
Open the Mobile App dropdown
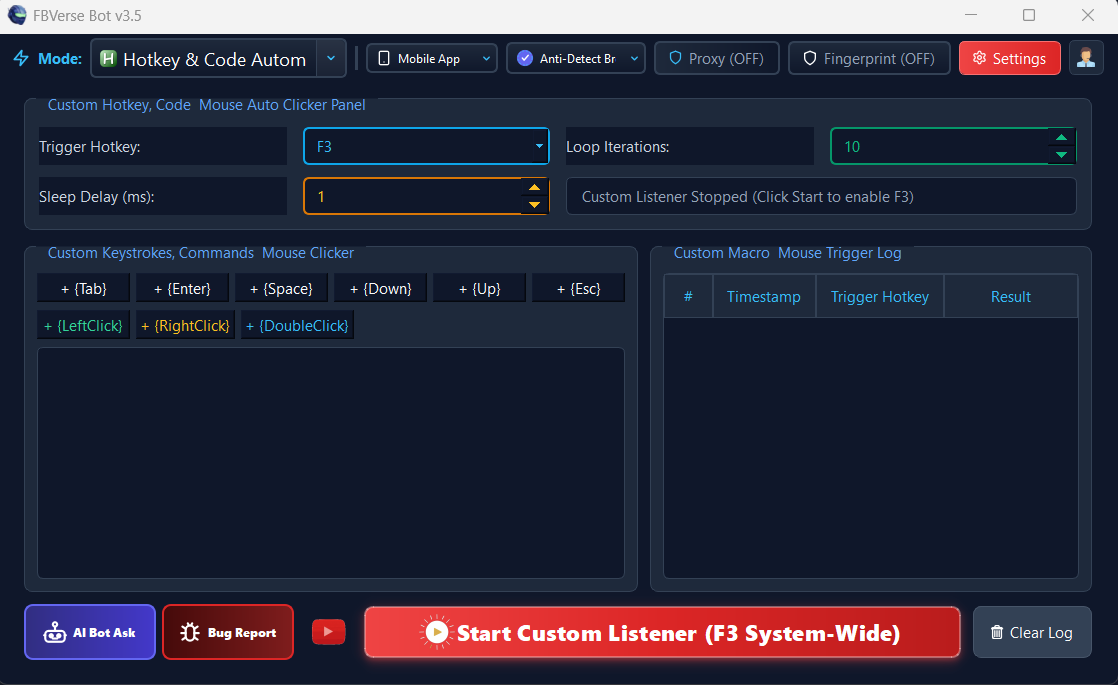[x=432, y=58]
